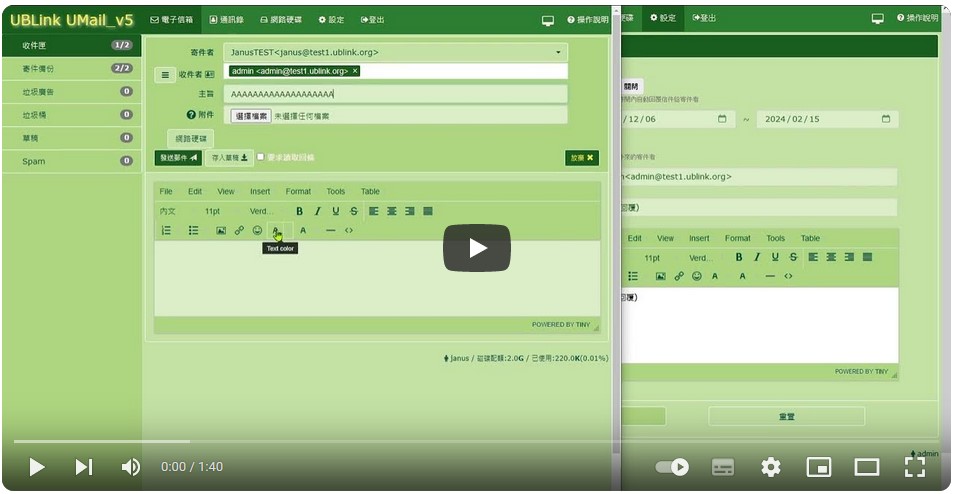Apply italic formatting in left editor

pos(317,211)
